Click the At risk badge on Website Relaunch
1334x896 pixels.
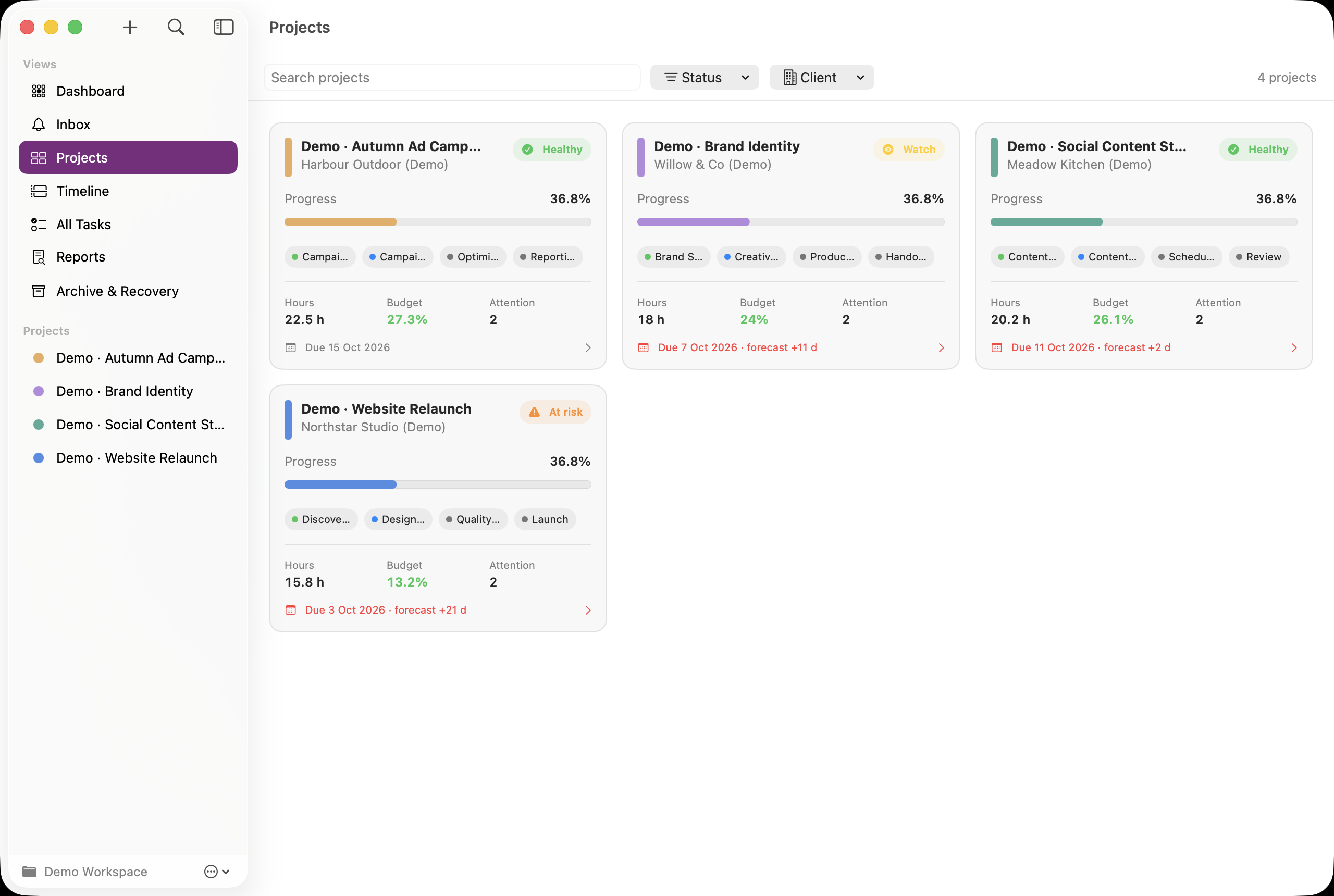coord(555,412)
